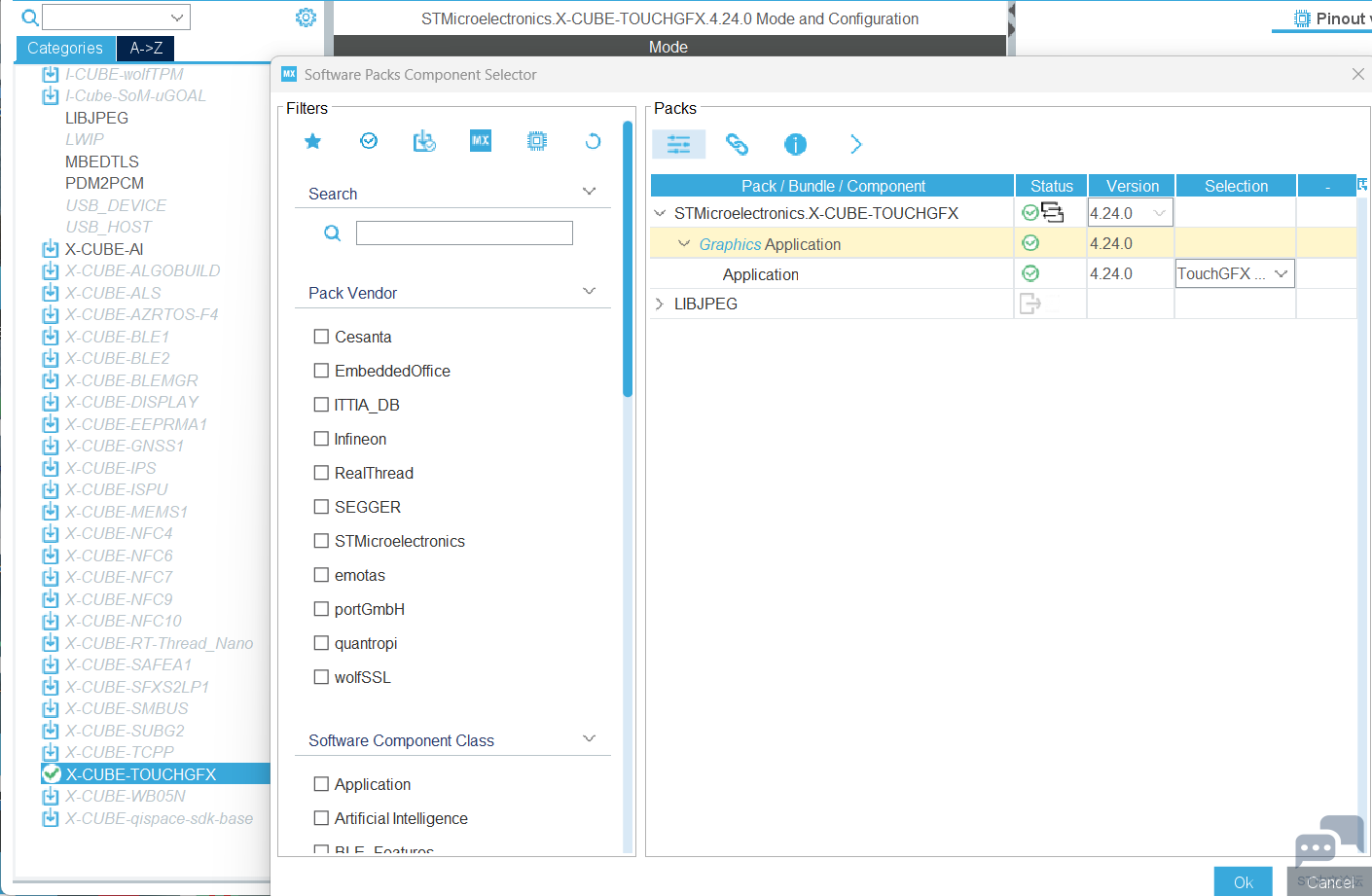Click the selected-components checkmark filter icon
Viewport: 1372px width, 896px height.
[x=369, y=141]
